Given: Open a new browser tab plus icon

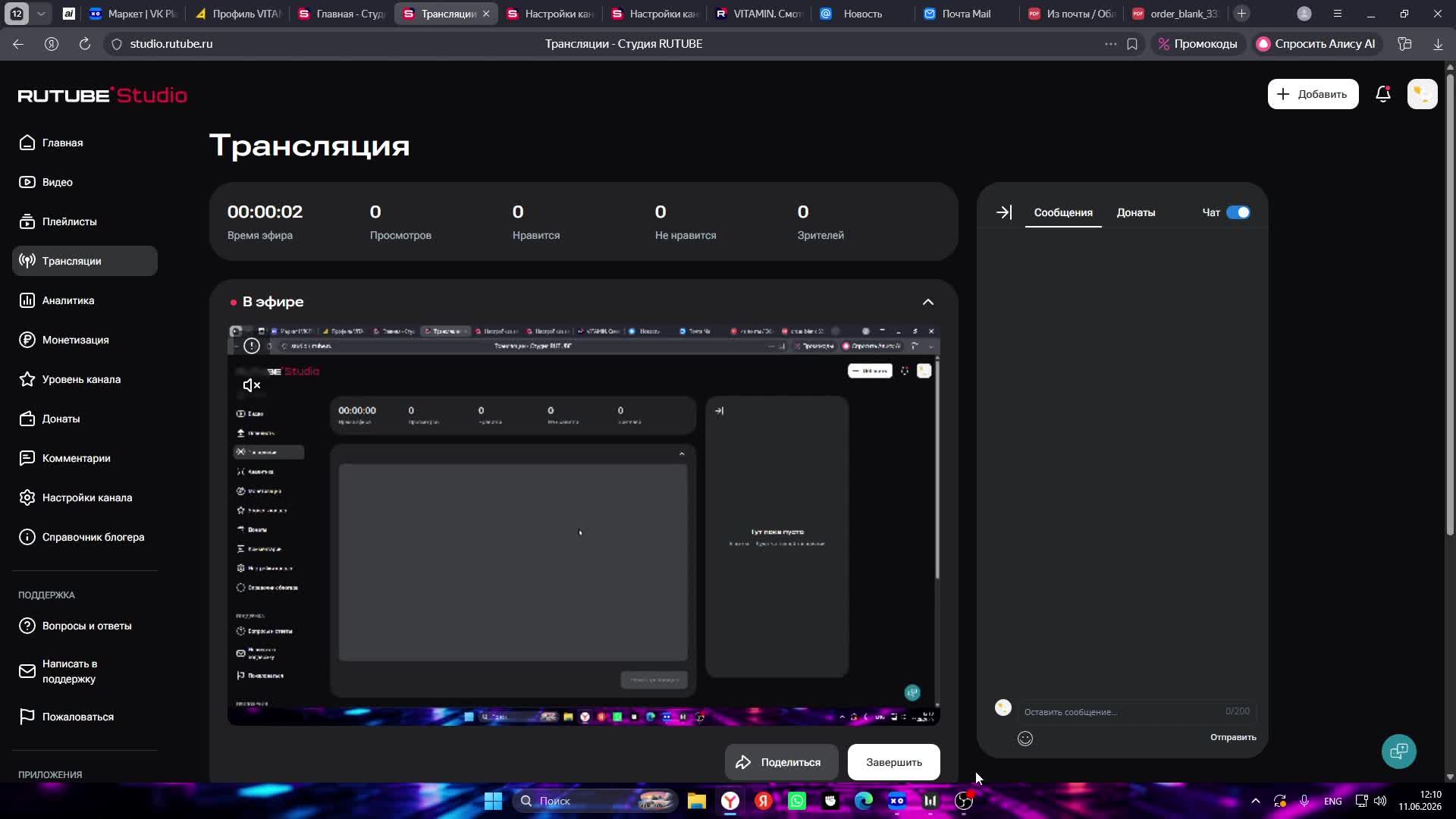Looking at the screenshot, I should (x=1241, y=14).
